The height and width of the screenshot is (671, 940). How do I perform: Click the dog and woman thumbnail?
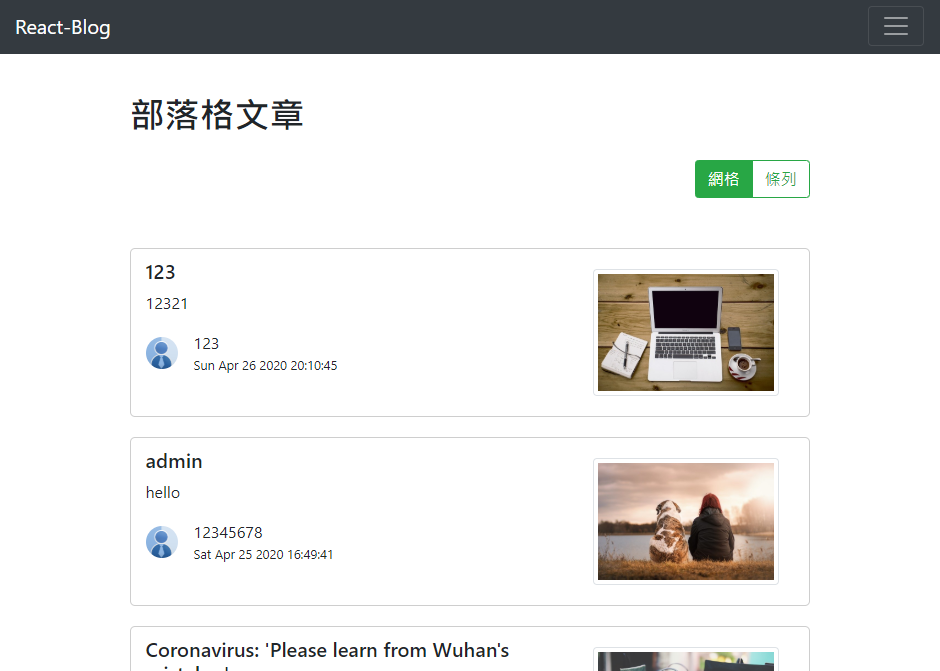click(x=686, y=521)
